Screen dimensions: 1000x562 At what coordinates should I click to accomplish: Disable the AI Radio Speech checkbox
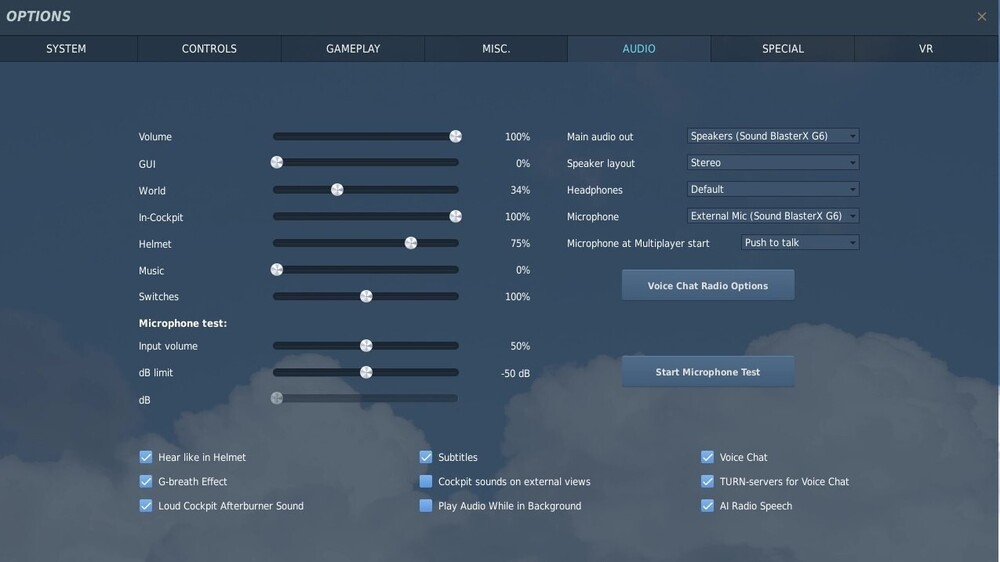pyautogui.click(x=707, y=505)
